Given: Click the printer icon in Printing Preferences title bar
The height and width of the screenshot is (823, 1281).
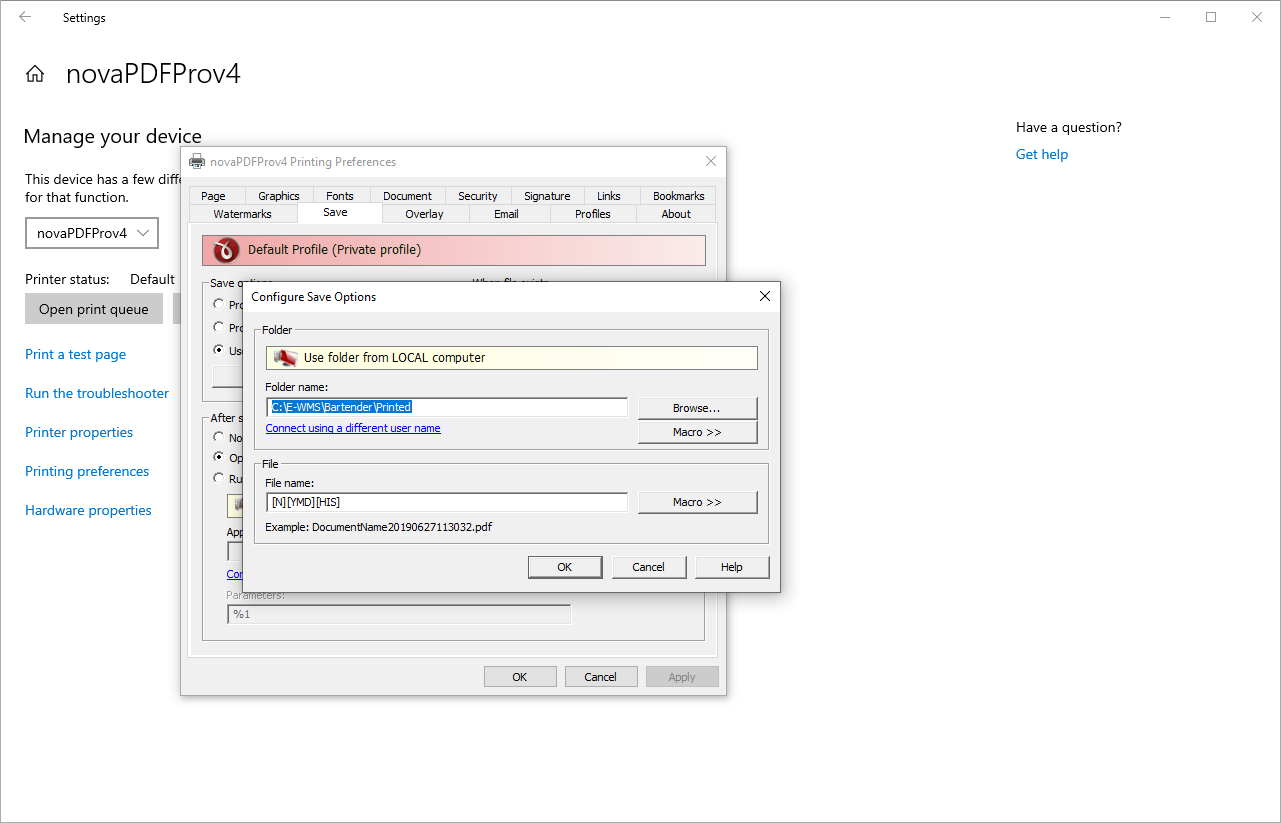Looking at the screenshot, I should click(197, 161).
